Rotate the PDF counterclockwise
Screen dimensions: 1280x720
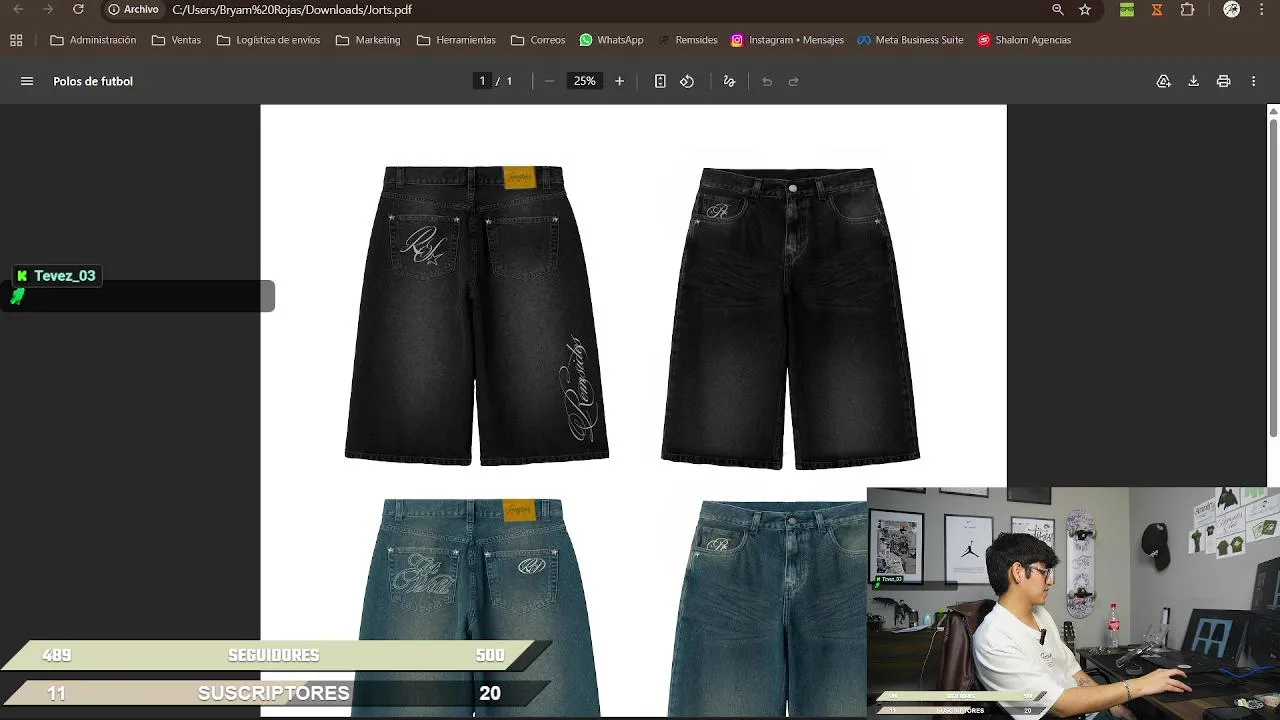pyautogui.click(x=687, y=81)
